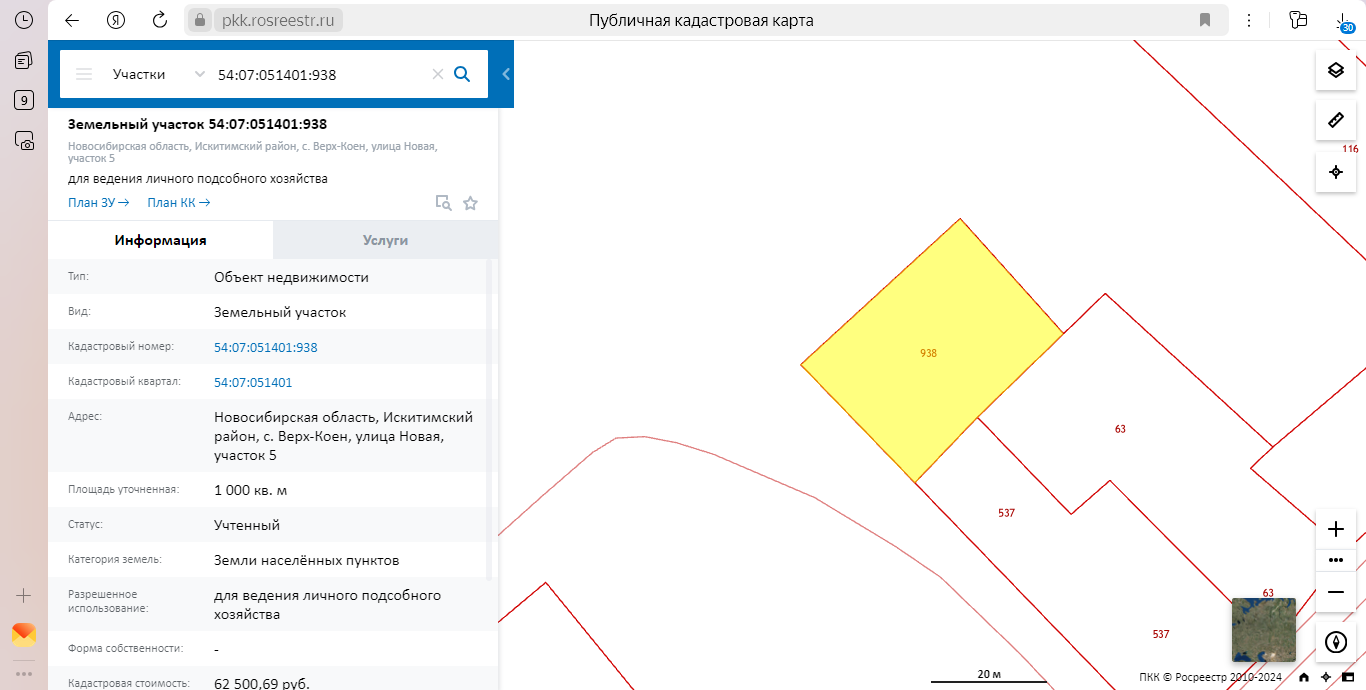This screenshot has height=690, width=1366.
Task: Switch to the Услуги tab
Action: tap(385, 240)
